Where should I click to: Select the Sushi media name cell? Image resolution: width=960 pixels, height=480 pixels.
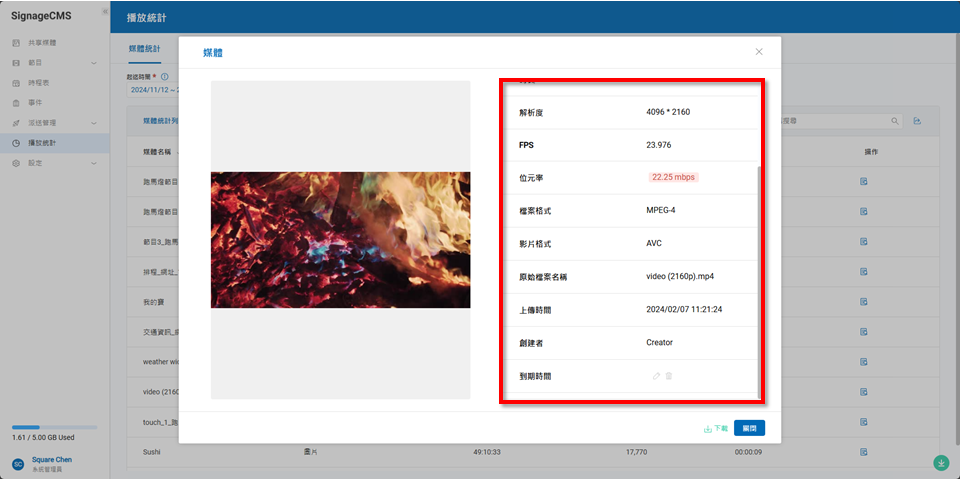pos(152,452)
